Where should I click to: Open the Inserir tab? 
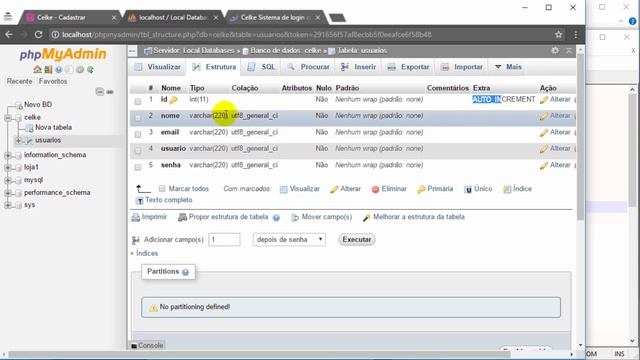[x=358, y=67]
